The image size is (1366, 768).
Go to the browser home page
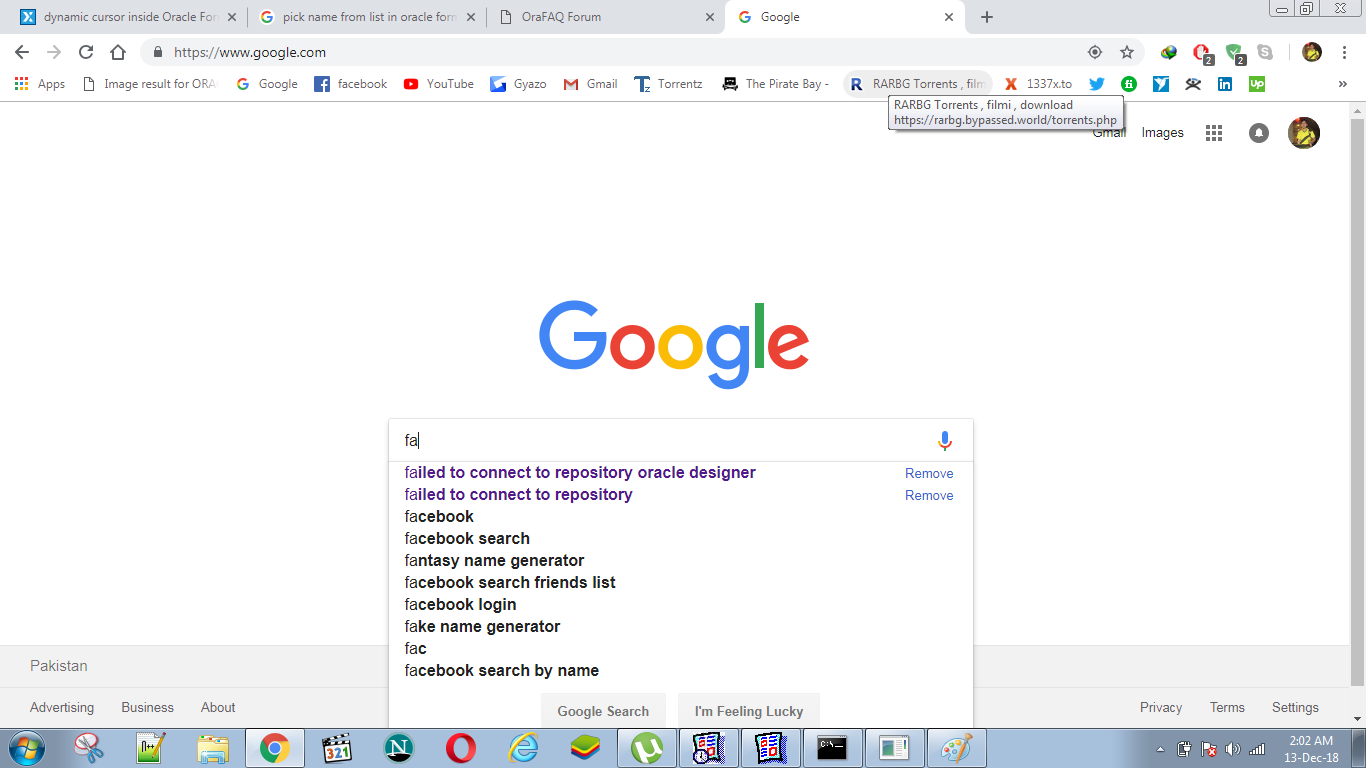[x=118, y=52]
